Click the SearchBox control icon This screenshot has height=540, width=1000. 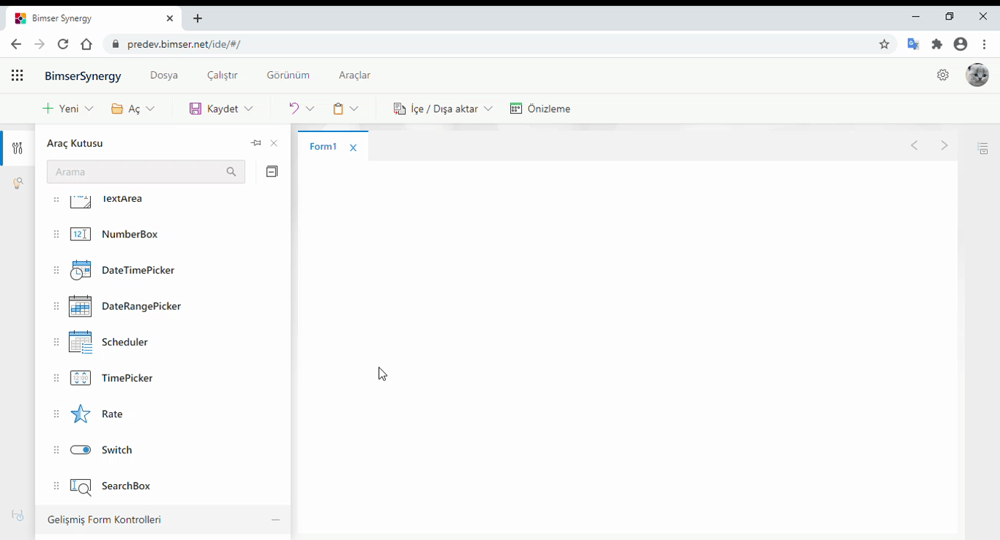(x=80, y=486)
